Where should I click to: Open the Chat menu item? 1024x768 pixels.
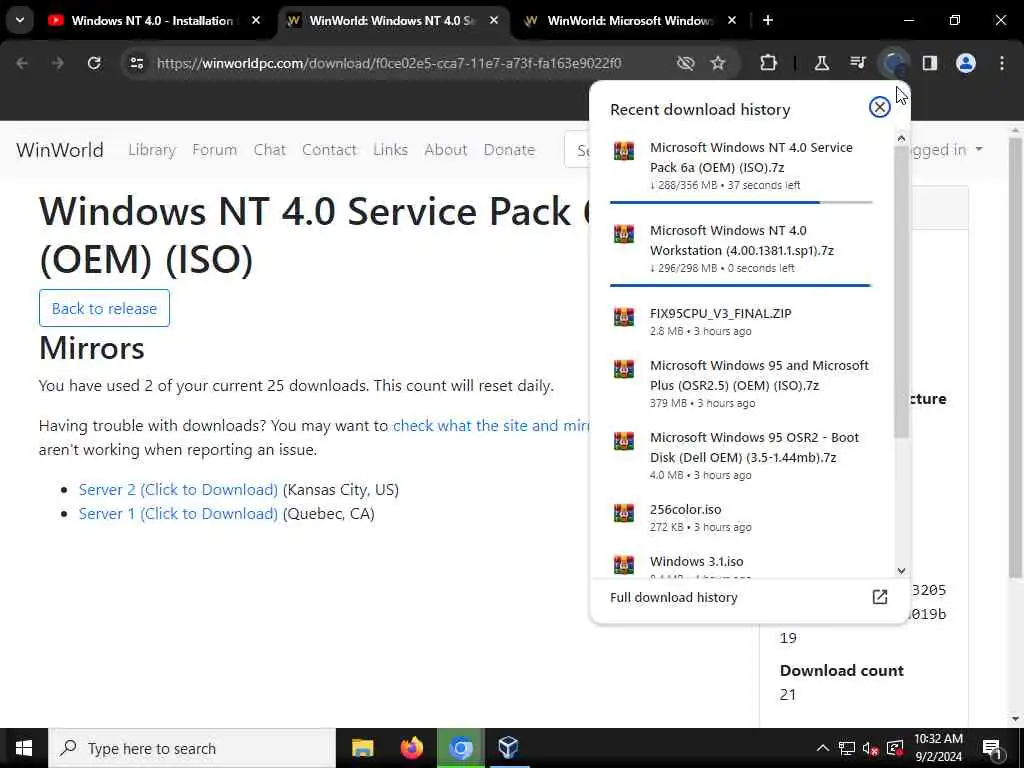[270, 150]
